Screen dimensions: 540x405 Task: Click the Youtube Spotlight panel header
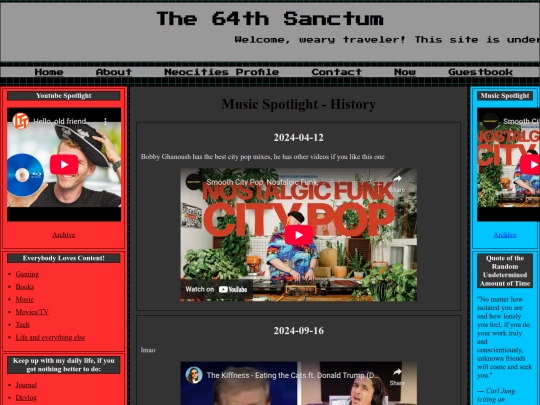tap(64, 96)
